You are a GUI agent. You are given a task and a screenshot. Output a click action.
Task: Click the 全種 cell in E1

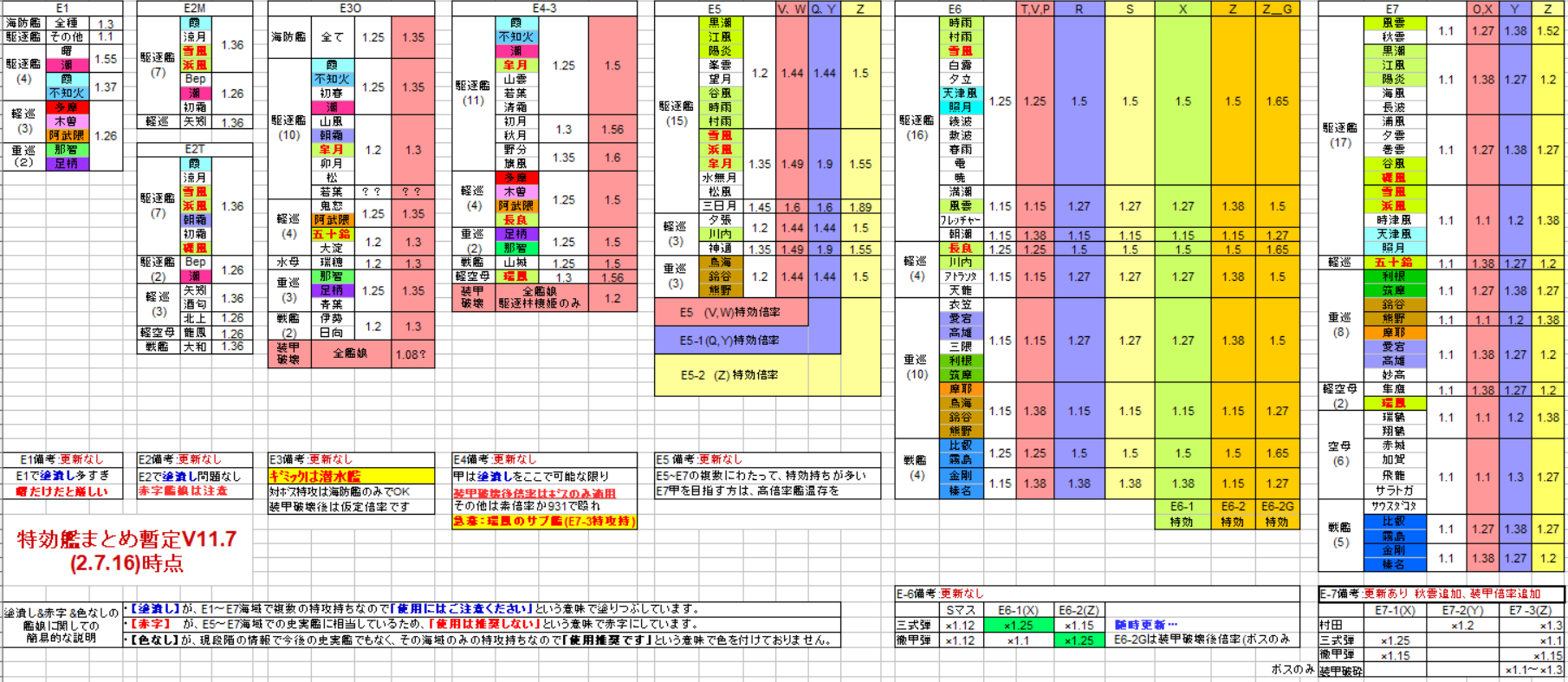coord(66,23)
